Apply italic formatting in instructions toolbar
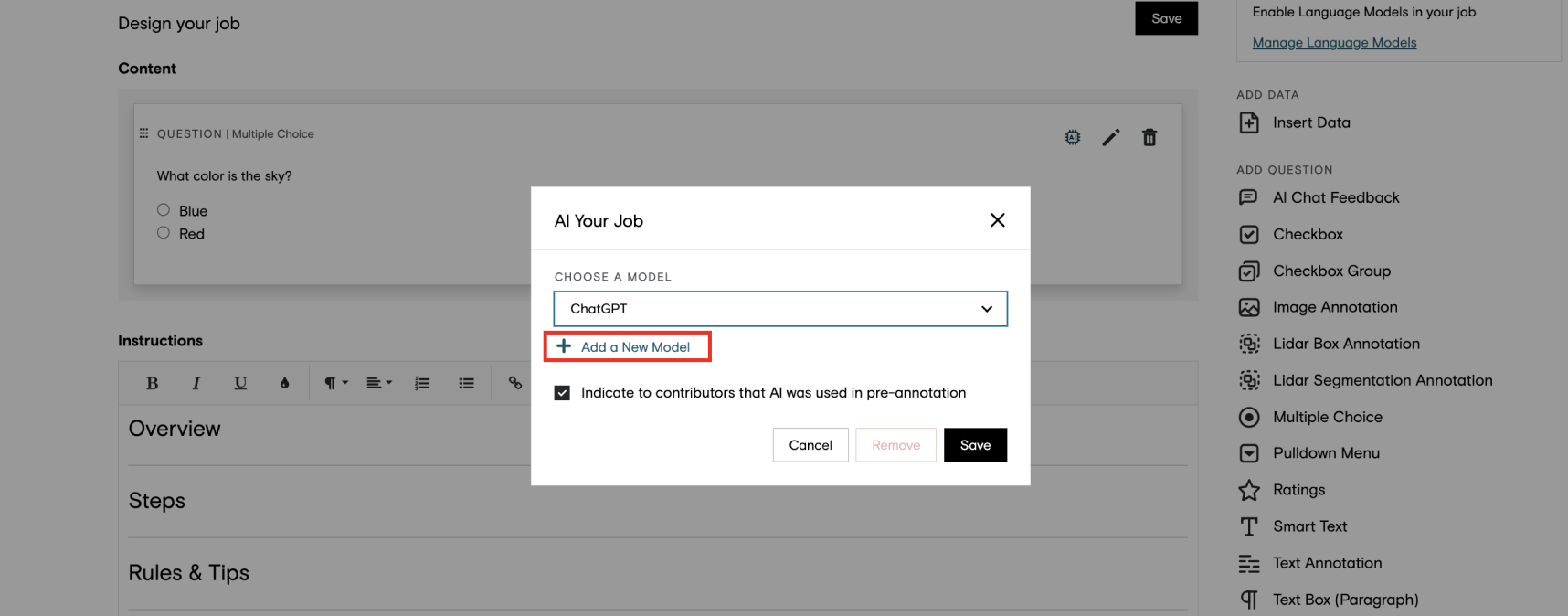Screen dimensions: 1568x616 point(196,383)
